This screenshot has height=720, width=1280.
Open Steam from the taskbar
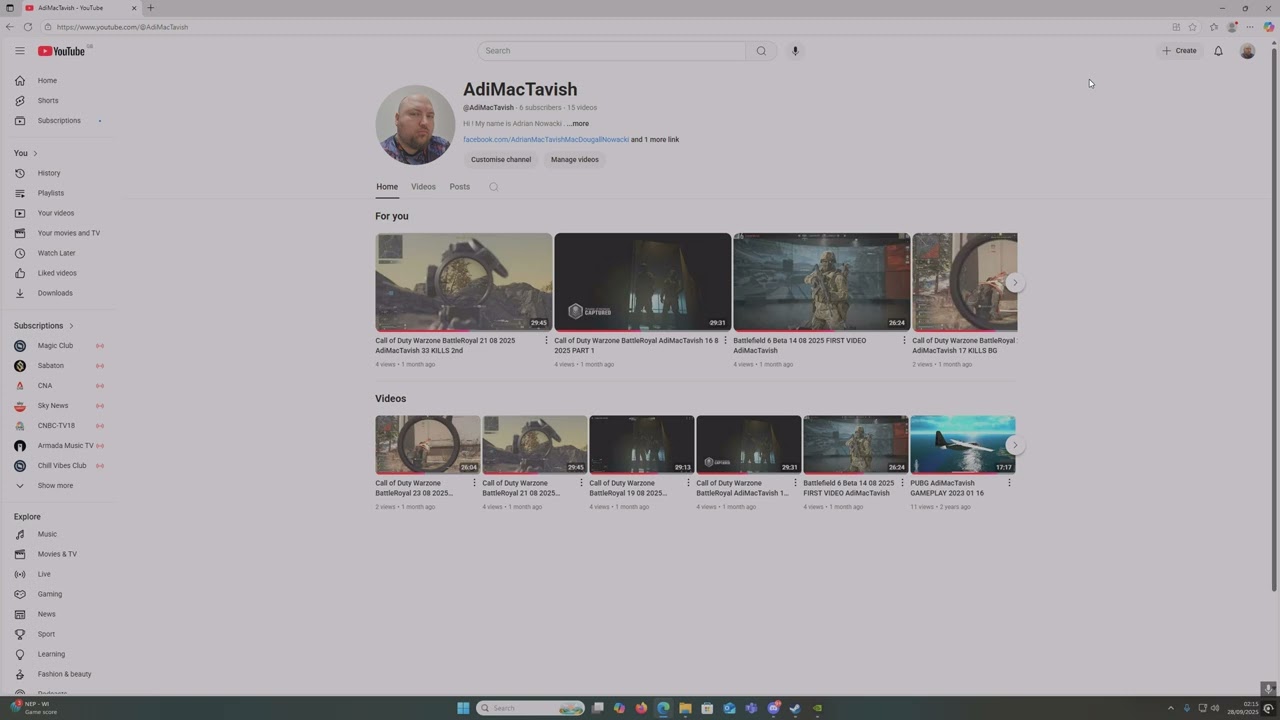(x=795, y=708)
